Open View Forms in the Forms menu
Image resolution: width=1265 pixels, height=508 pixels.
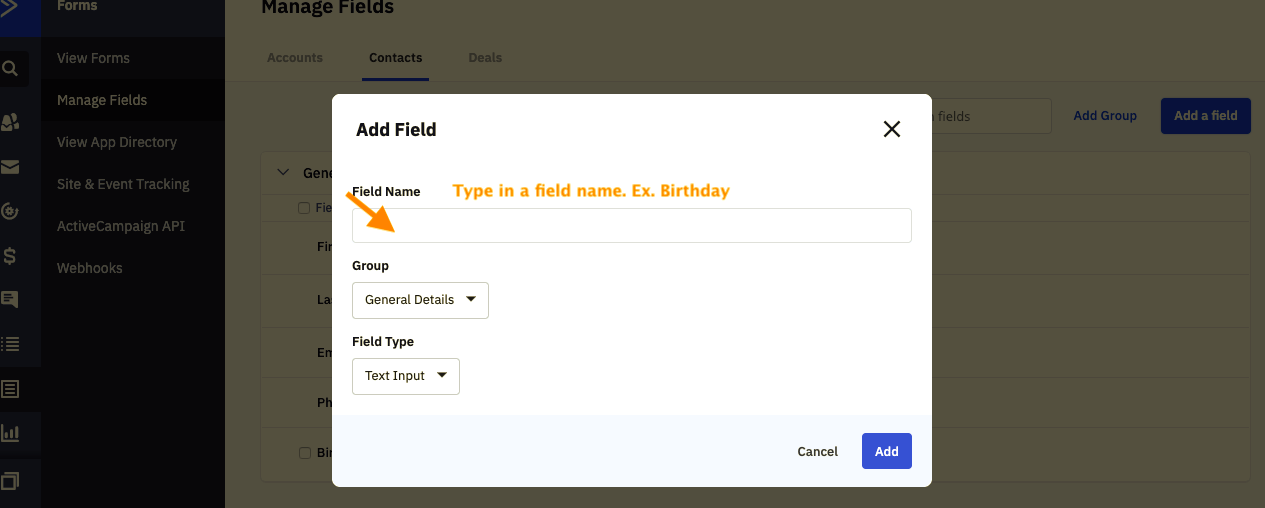93,58
